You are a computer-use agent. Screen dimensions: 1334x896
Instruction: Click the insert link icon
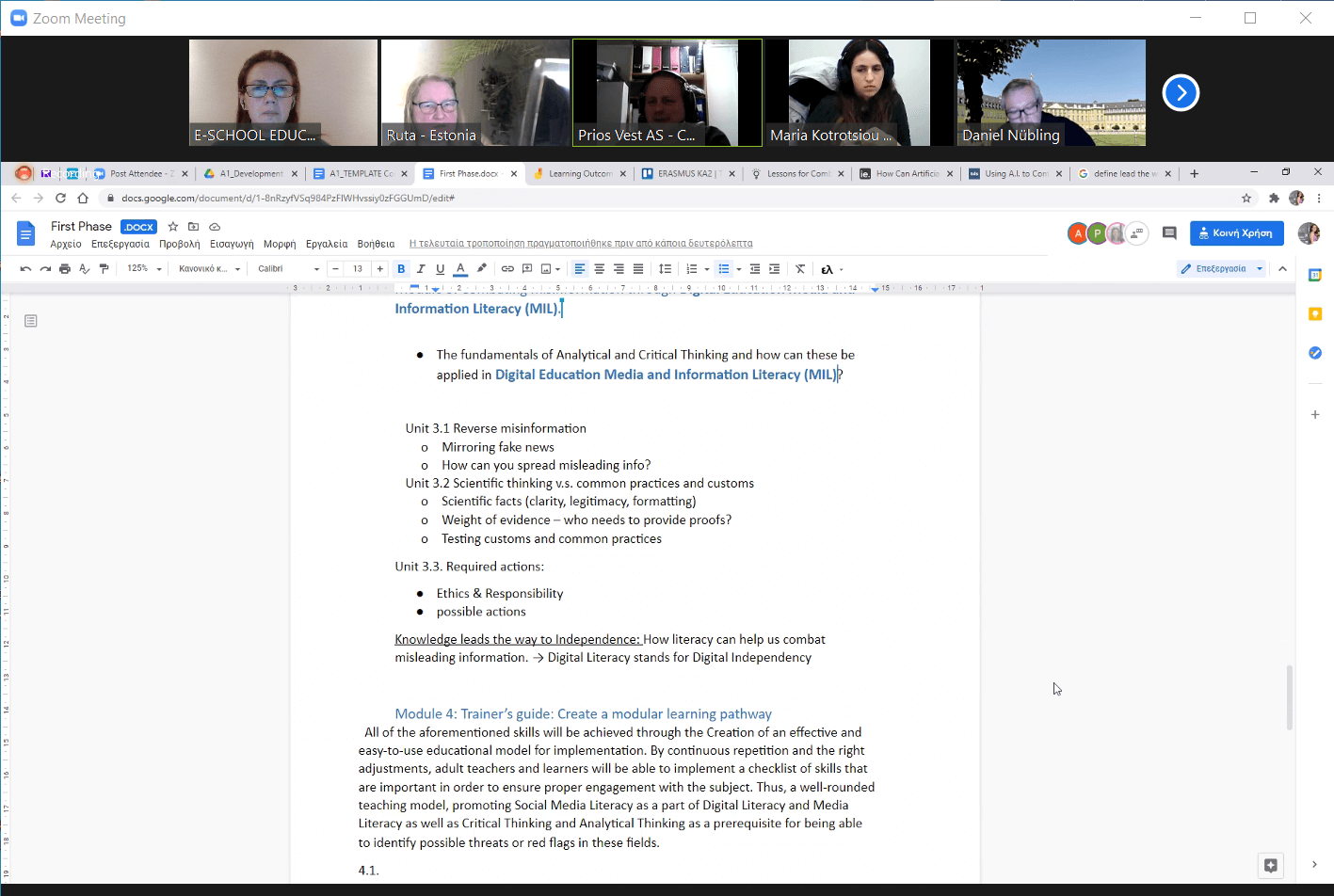coord(507,269)
